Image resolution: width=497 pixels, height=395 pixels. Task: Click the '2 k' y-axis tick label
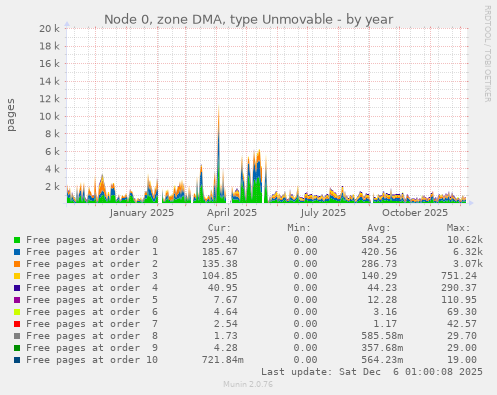click(x=52, y=187)
